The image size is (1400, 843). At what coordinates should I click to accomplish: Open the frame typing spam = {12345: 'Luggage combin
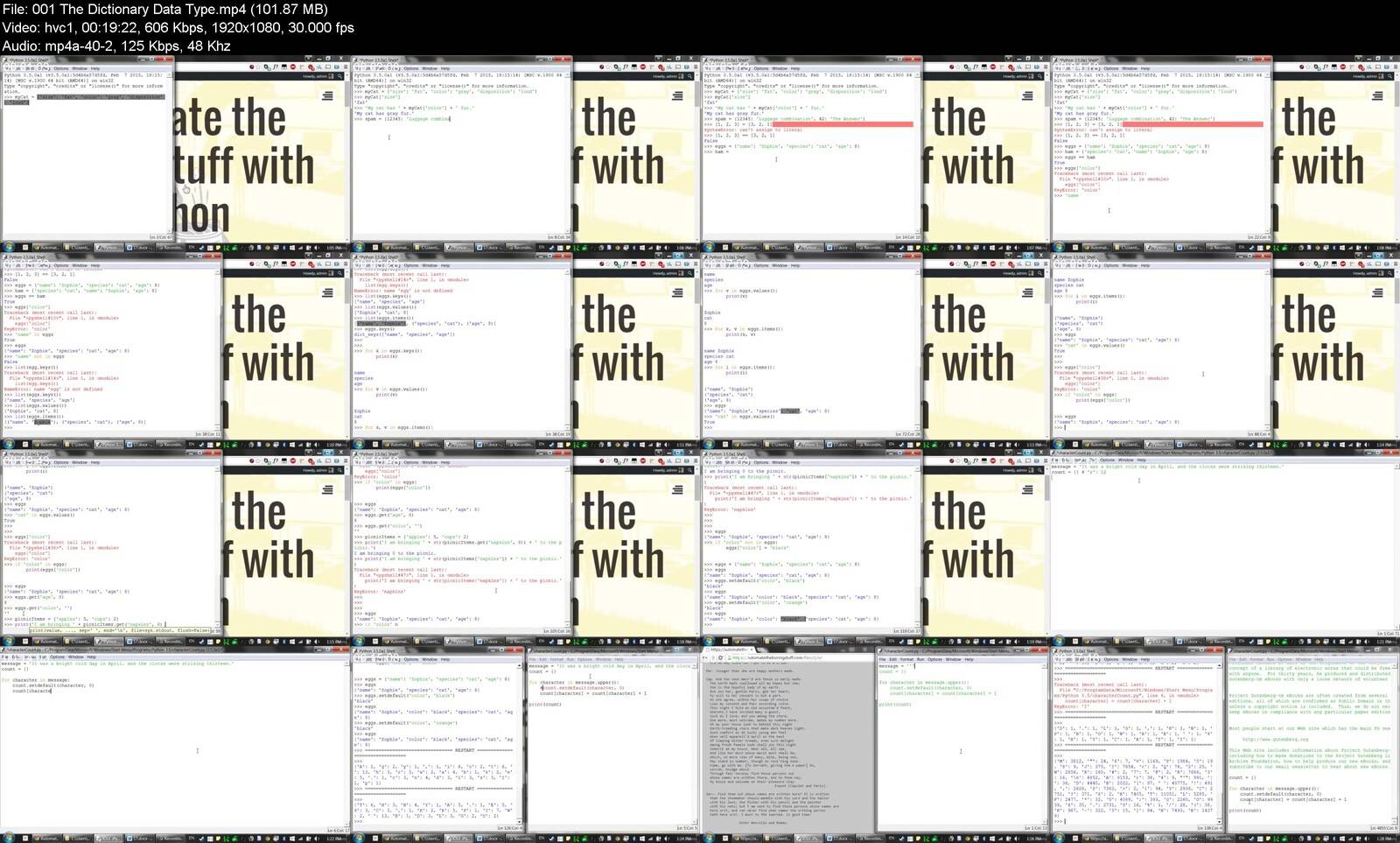[x=525, y=155]
